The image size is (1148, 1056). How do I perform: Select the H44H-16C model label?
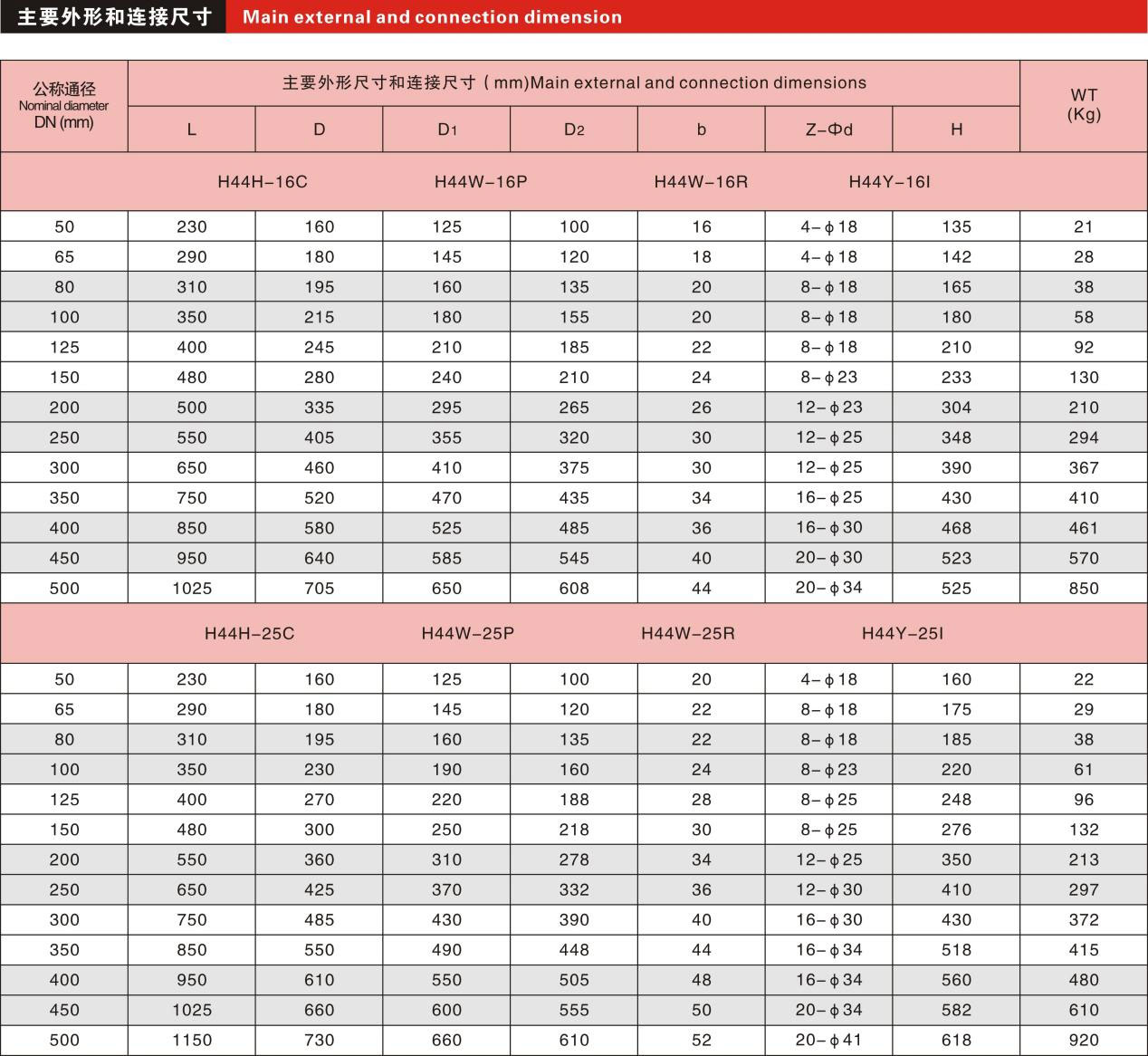point(263,182)
